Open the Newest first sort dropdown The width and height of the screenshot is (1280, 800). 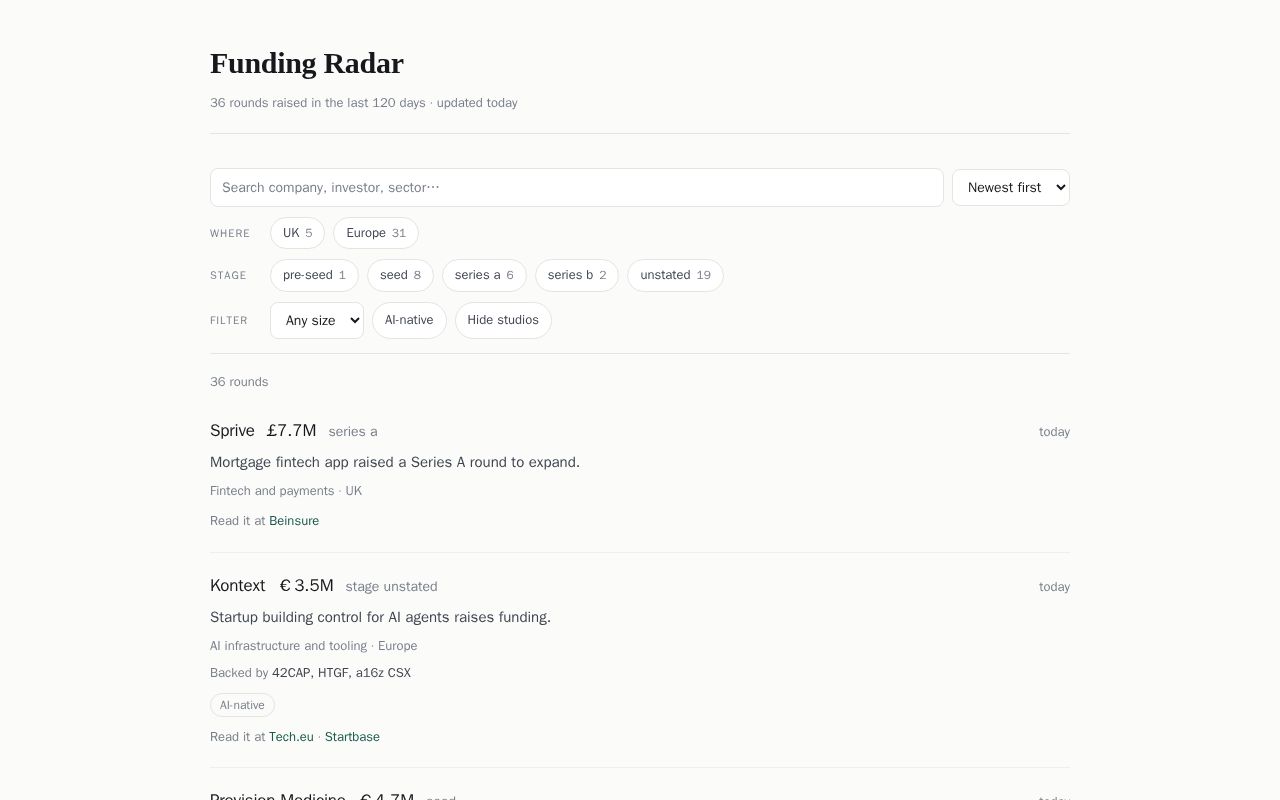coord(1011,187)
